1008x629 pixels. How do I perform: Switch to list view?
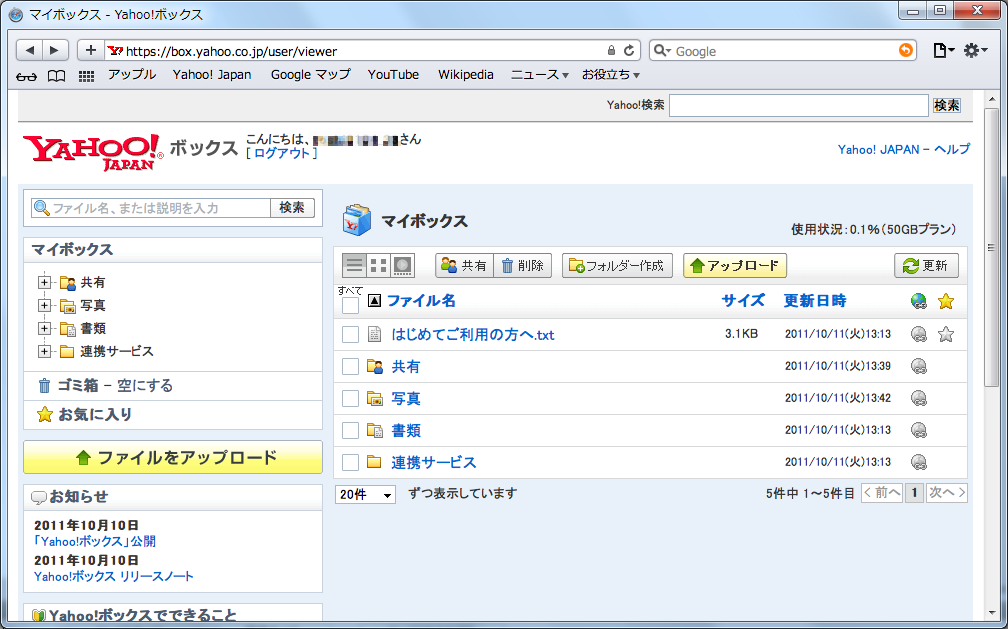(354, 265)
